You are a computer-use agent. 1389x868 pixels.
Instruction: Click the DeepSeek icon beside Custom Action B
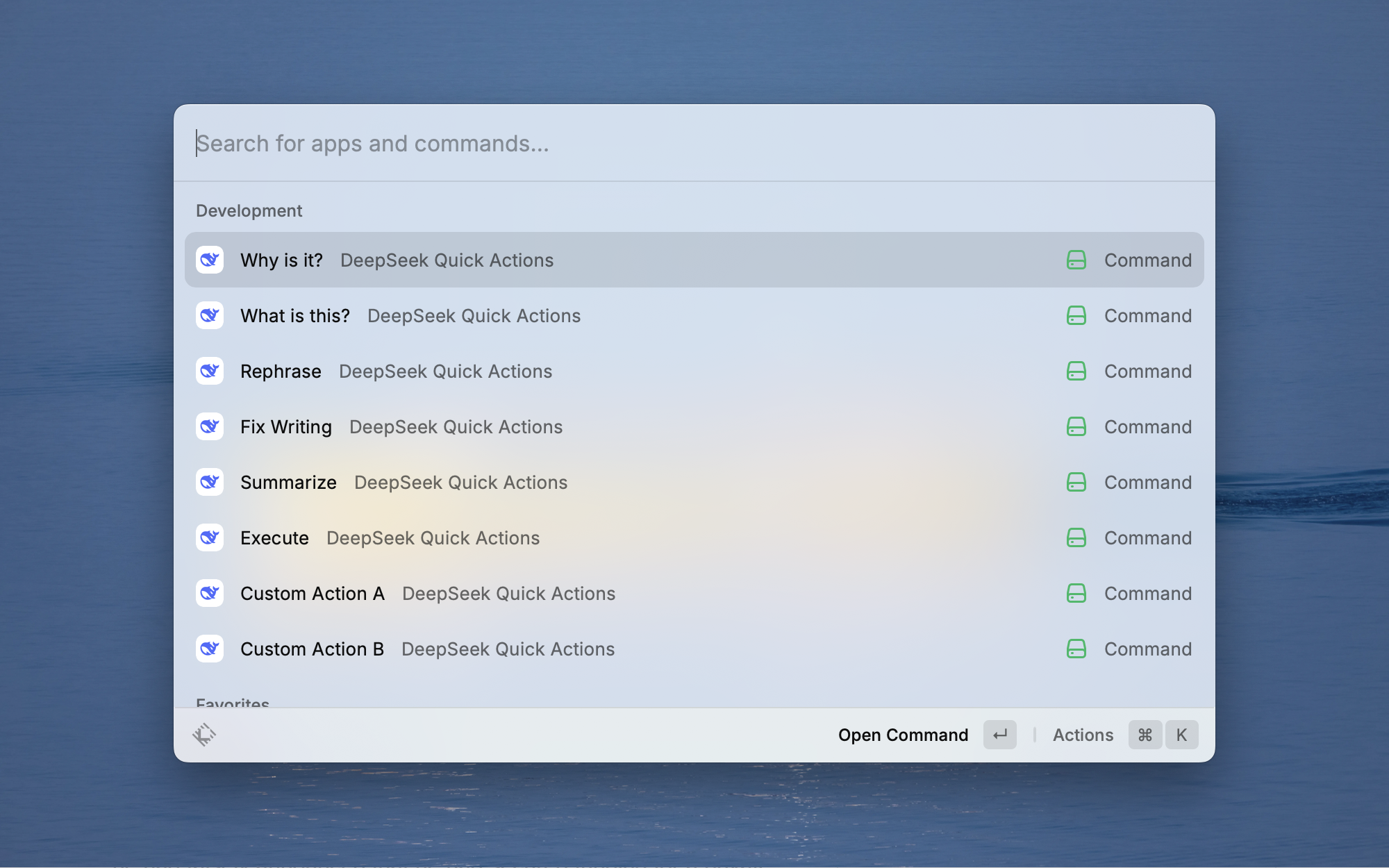(210, 649)
